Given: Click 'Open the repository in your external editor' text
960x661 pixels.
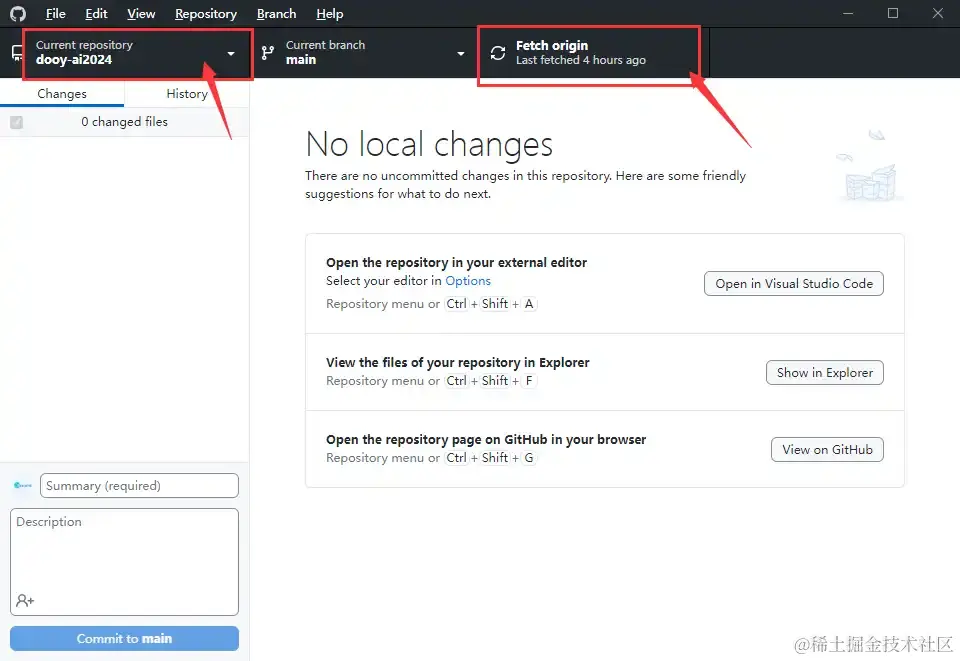Looking at the screenshot, I should coord(456,263).
